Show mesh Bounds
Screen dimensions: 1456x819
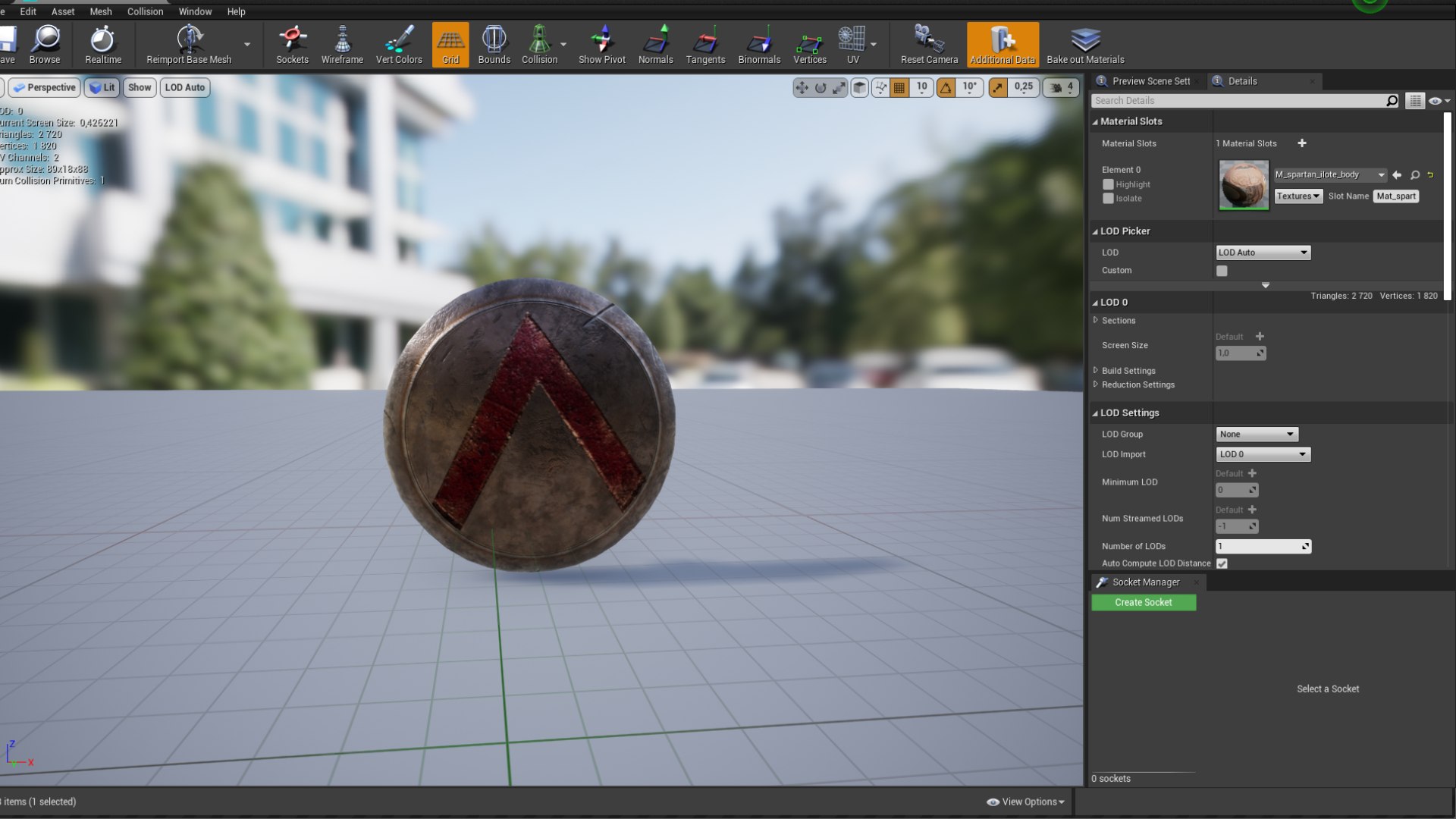494,44
